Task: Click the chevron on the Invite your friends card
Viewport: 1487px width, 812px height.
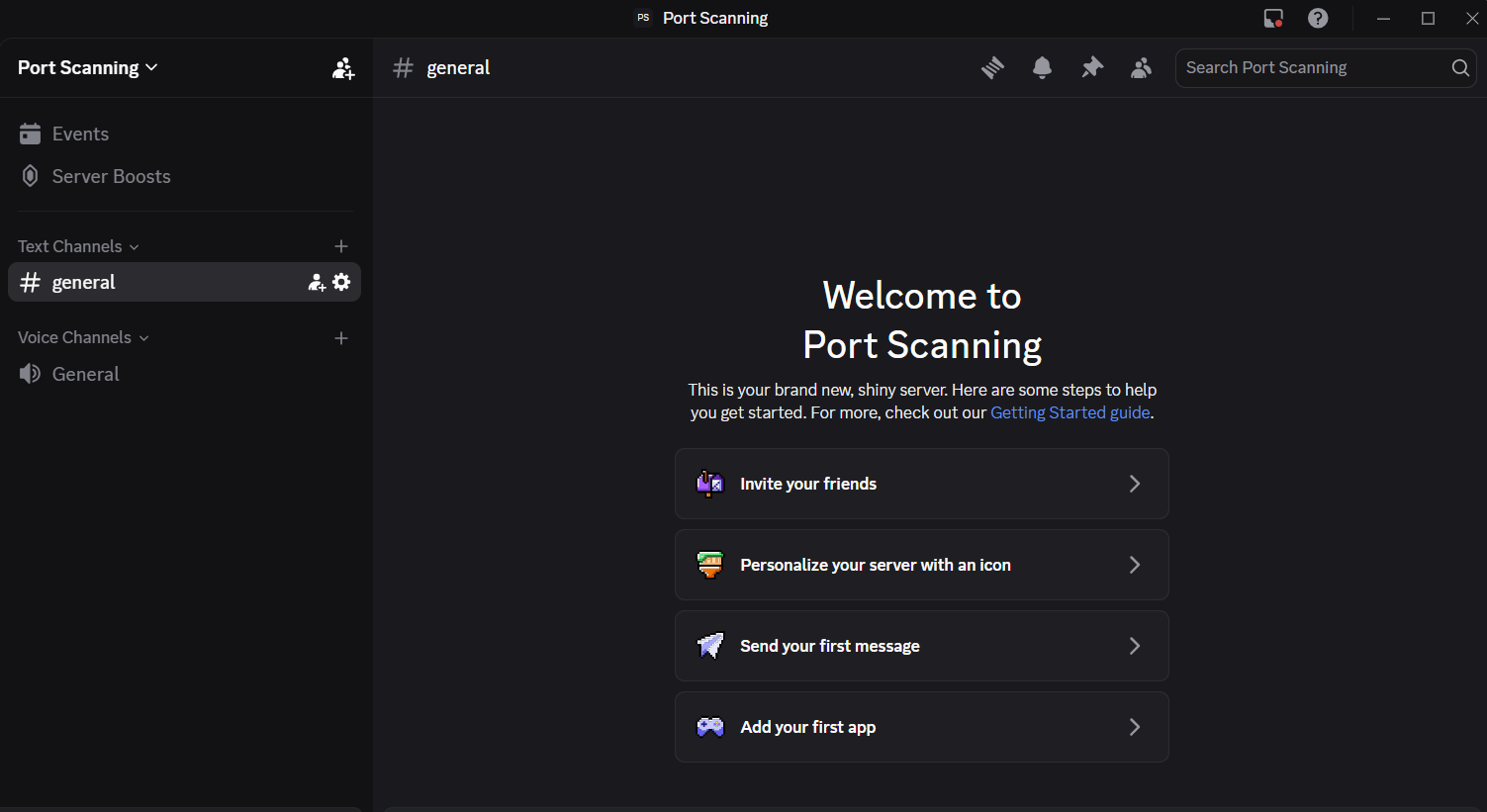Action: point(1135,484)
